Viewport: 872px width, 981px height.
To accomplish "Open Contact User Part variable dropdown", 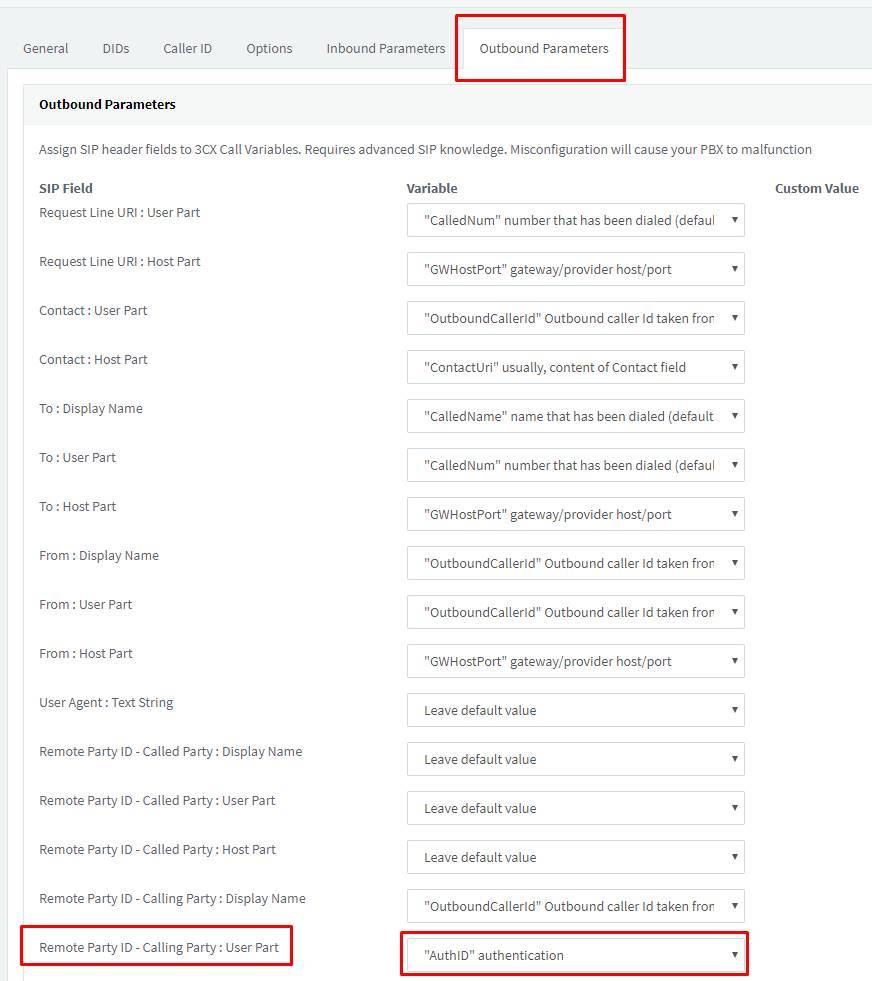I will [x=575, y=318].
